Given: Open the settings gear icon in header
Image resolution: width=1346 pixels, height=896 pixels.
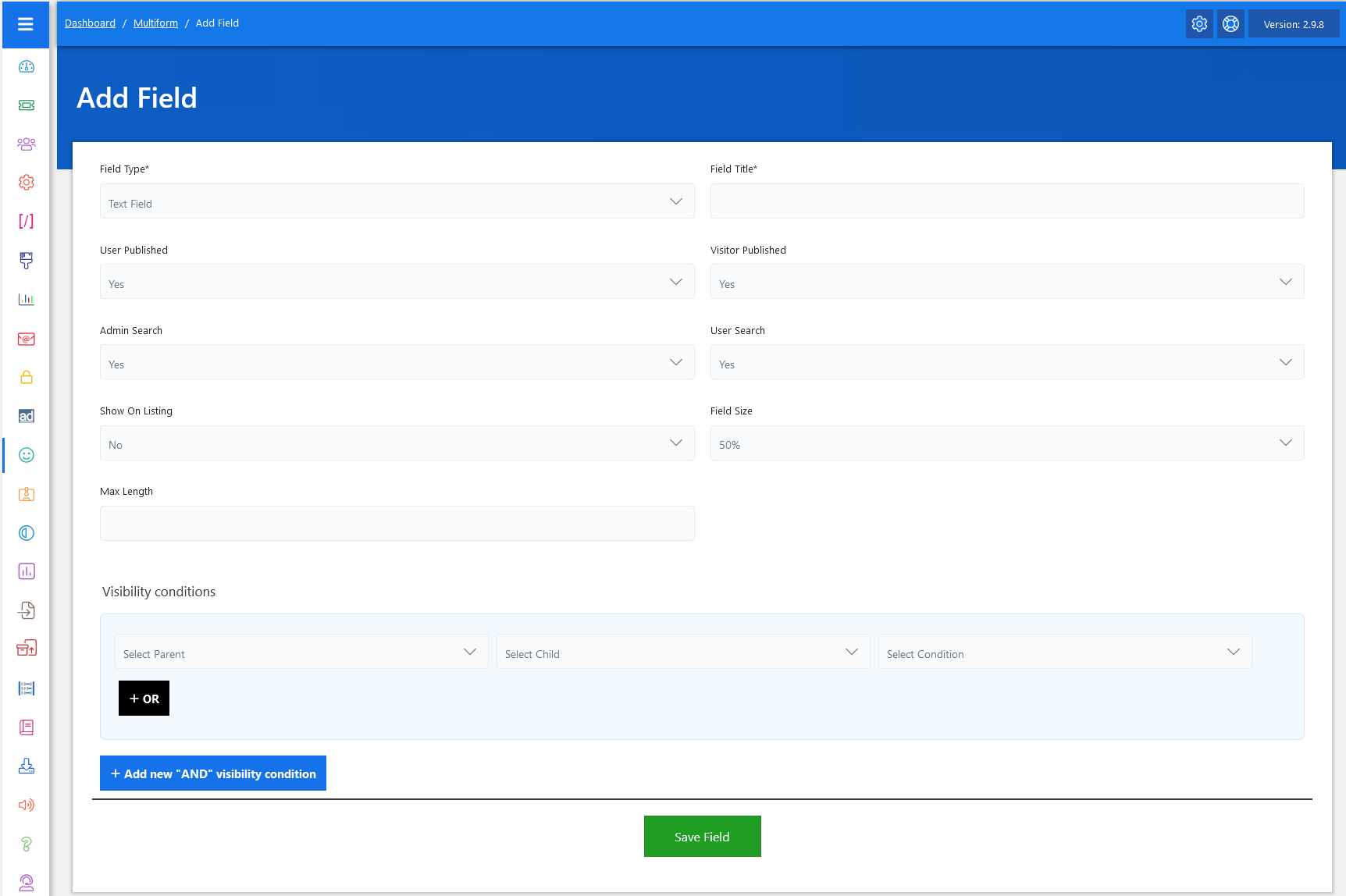Looking at the screenshot, I should (1199, 24).
